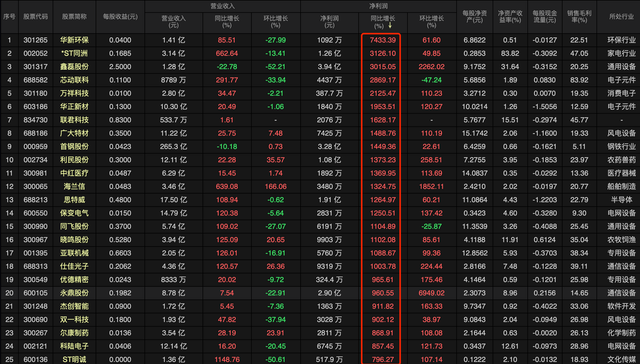Open stock 尔康制药
Screen dimensions: 640x364
pyautogui.click(x=74, y=333)
